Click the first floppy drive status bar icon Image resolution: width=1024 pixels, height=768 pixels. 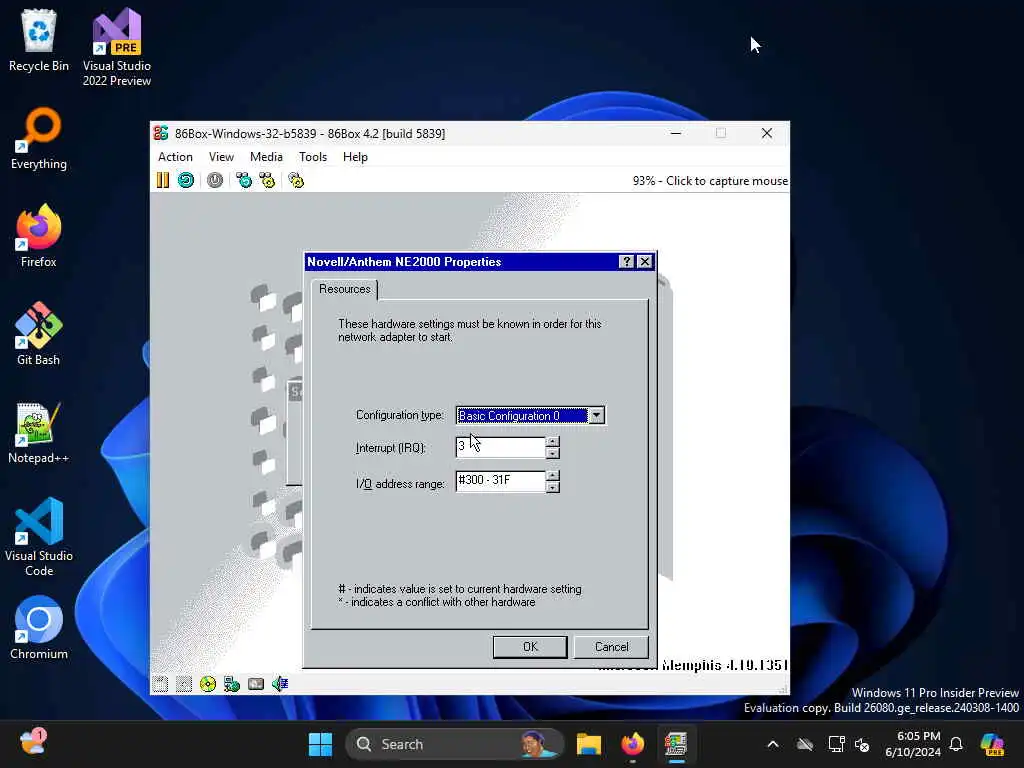160,684
